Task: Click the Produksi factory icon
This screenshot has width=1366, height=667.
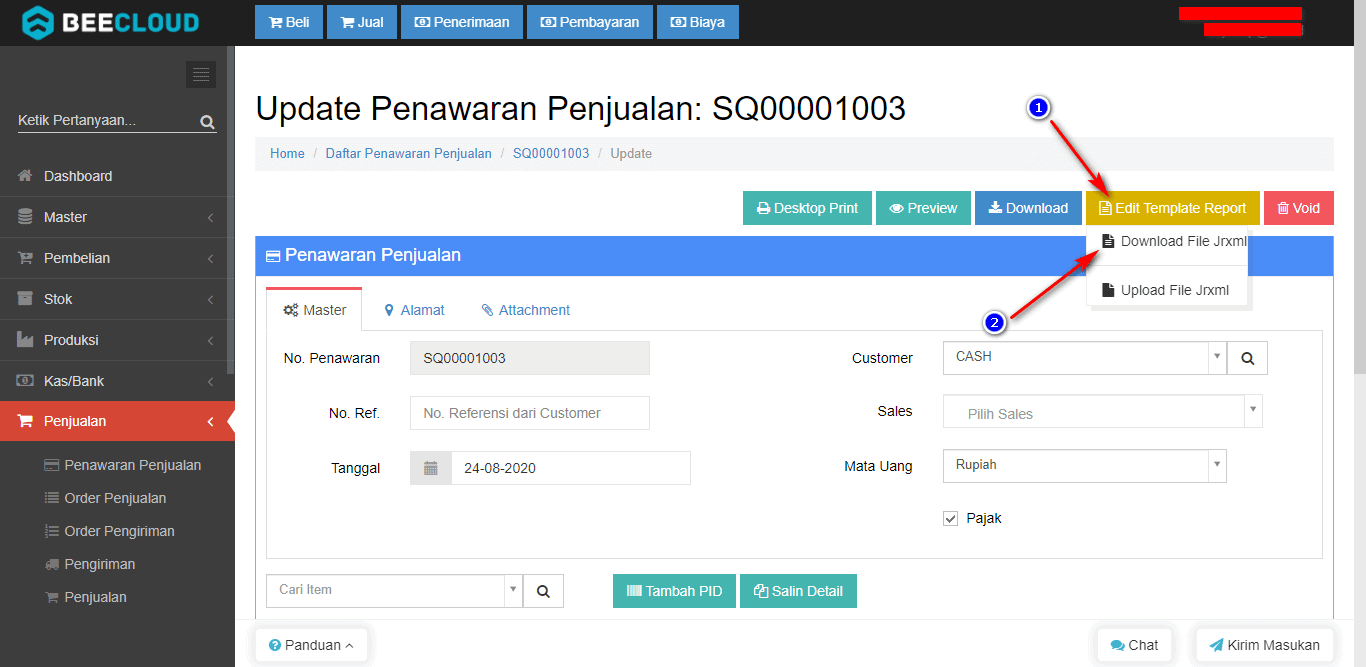Action: pyautogui.click(x=26, y=340)
